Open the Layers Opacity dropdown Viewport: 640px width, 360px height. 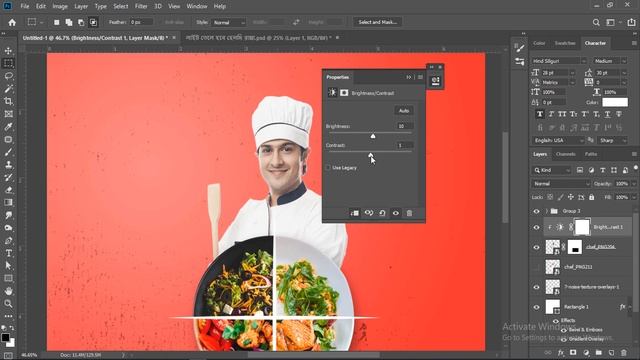[633, 184]
